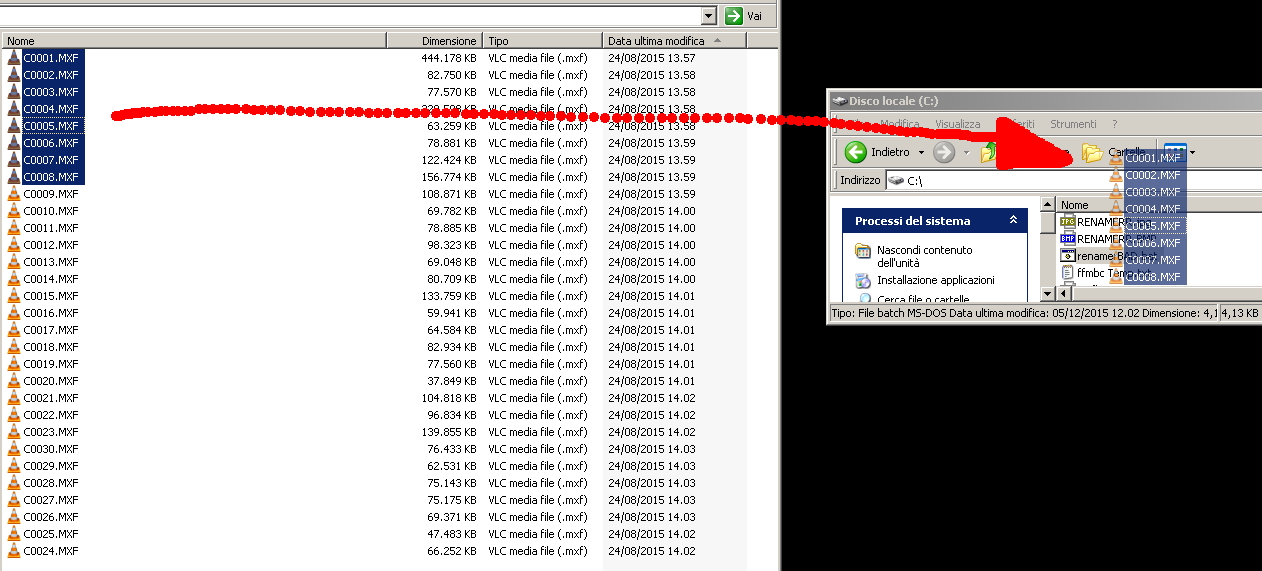This screenshot has width=1262, height=571.
Task: Click the rename BAD batch file icon
Action: point(1067,256)
